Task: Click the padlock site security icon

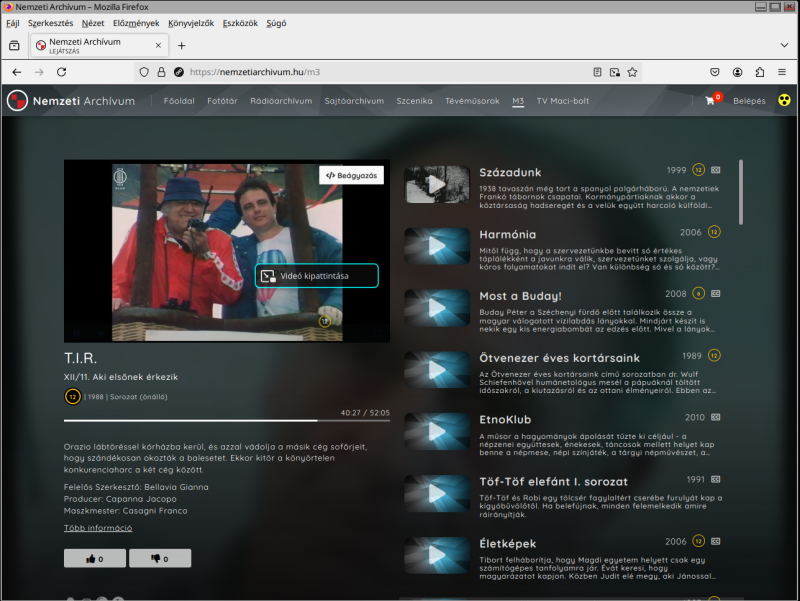Action: 161,72
